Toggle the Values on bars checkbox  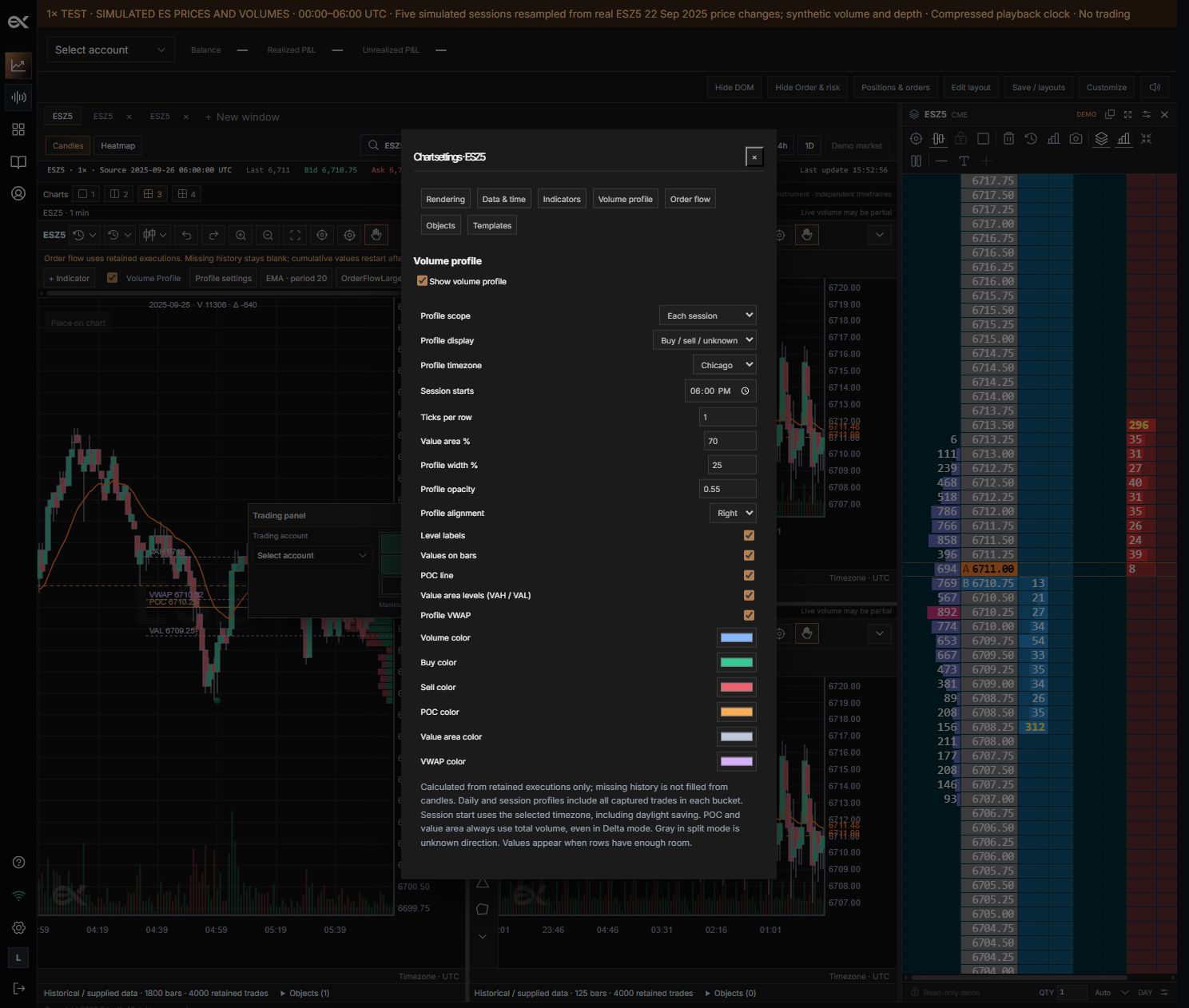(x=749, y=555)
